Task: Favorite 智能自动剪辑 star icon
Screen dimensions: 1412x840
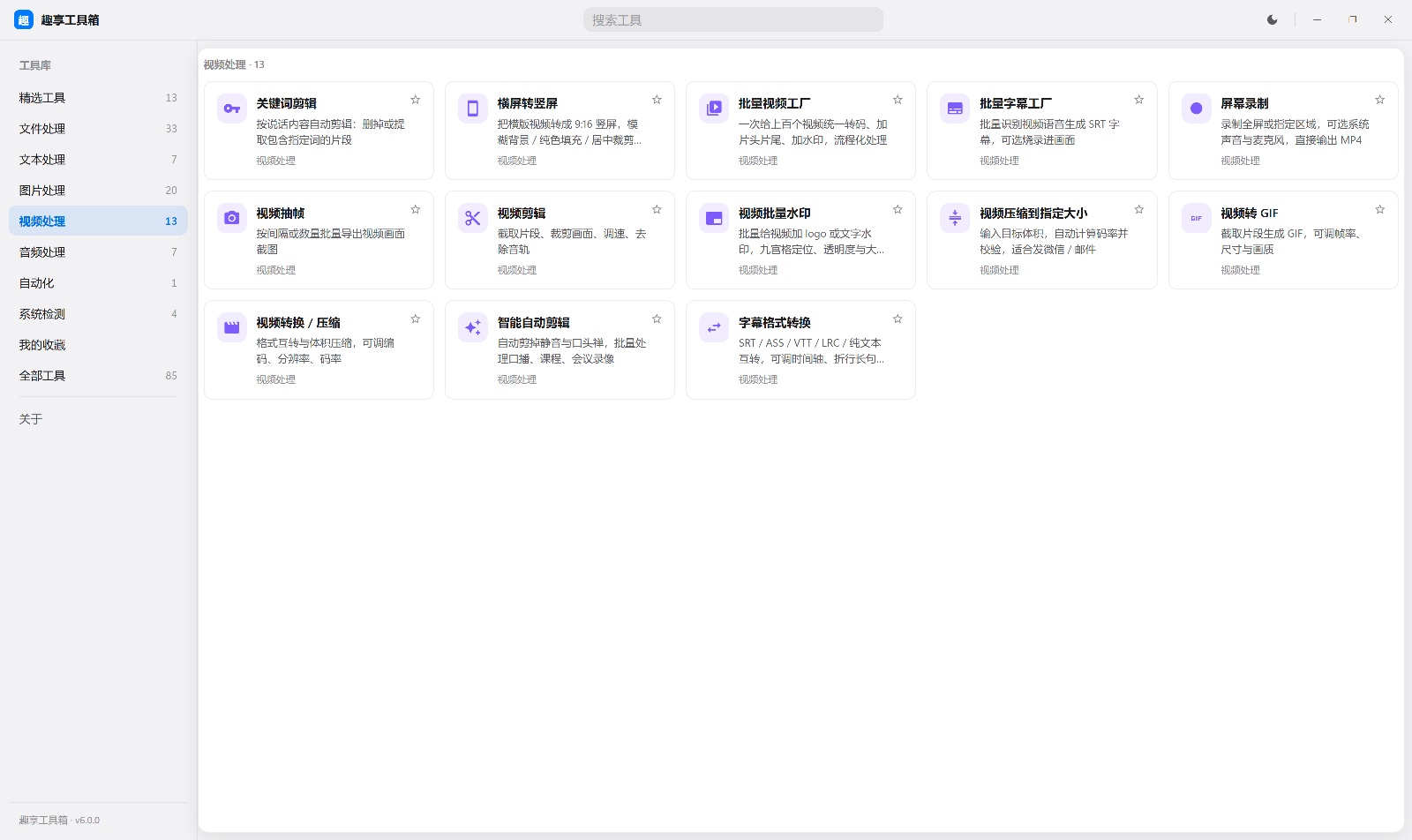Action: 657,319
